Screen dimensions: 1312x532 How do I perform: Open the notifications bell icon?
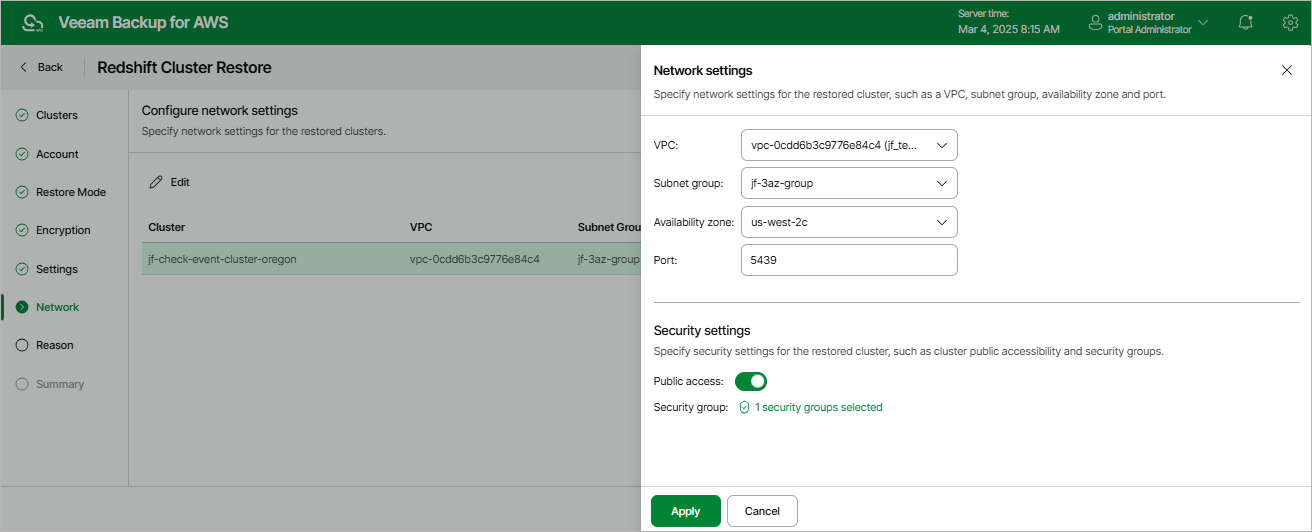pyautogui.click(x=1245, y=23)
